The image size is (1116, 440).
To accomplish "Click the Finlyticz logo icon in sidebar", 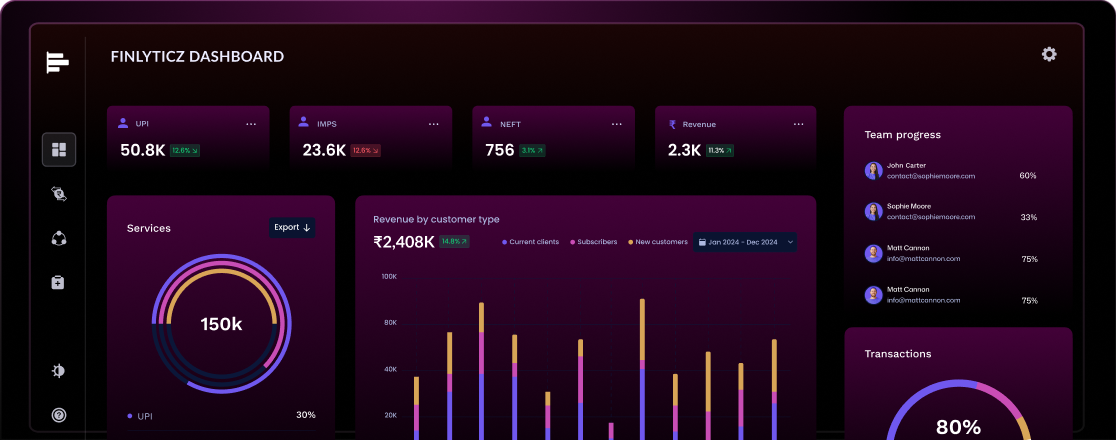I will pos(58,62).
